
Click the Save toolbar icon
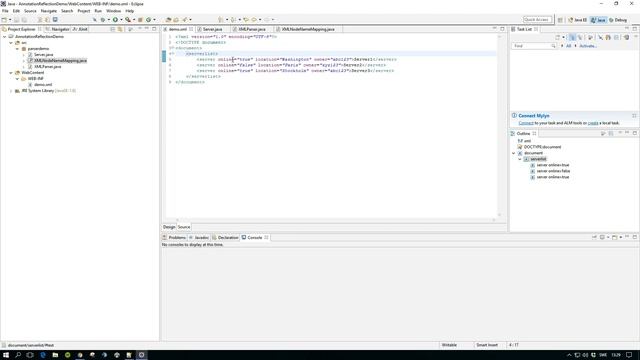[16, 20]
